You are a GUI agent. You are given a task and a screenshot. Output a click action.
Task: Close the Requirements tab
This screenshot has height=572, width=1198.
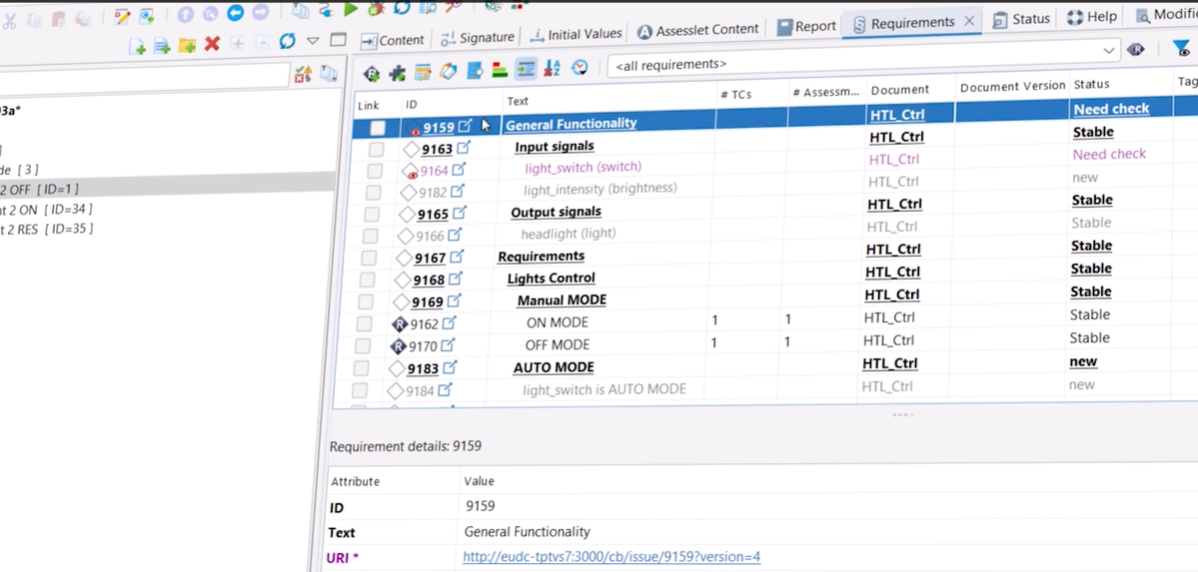[x=969, y=21]
